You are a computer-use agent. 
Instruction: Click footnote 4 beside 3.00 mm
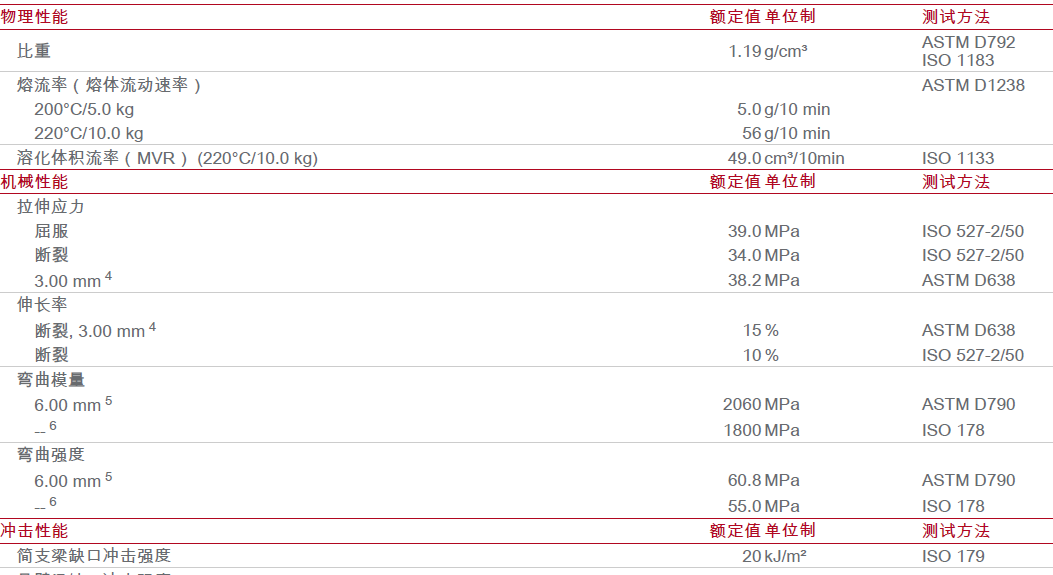coord(108,276)
